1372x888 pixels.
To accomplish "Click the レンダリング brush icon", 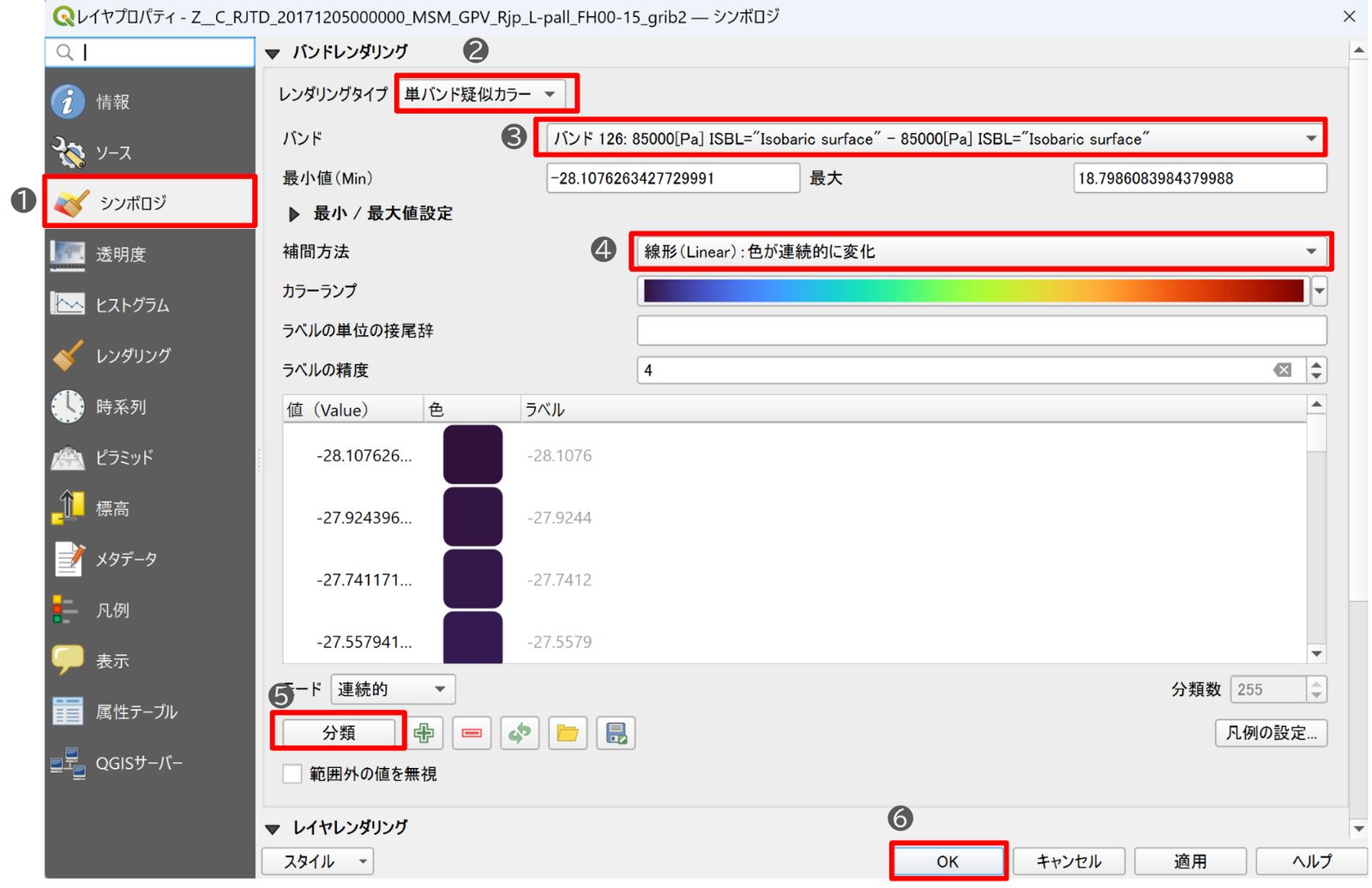I will click(x=68, y=356).
